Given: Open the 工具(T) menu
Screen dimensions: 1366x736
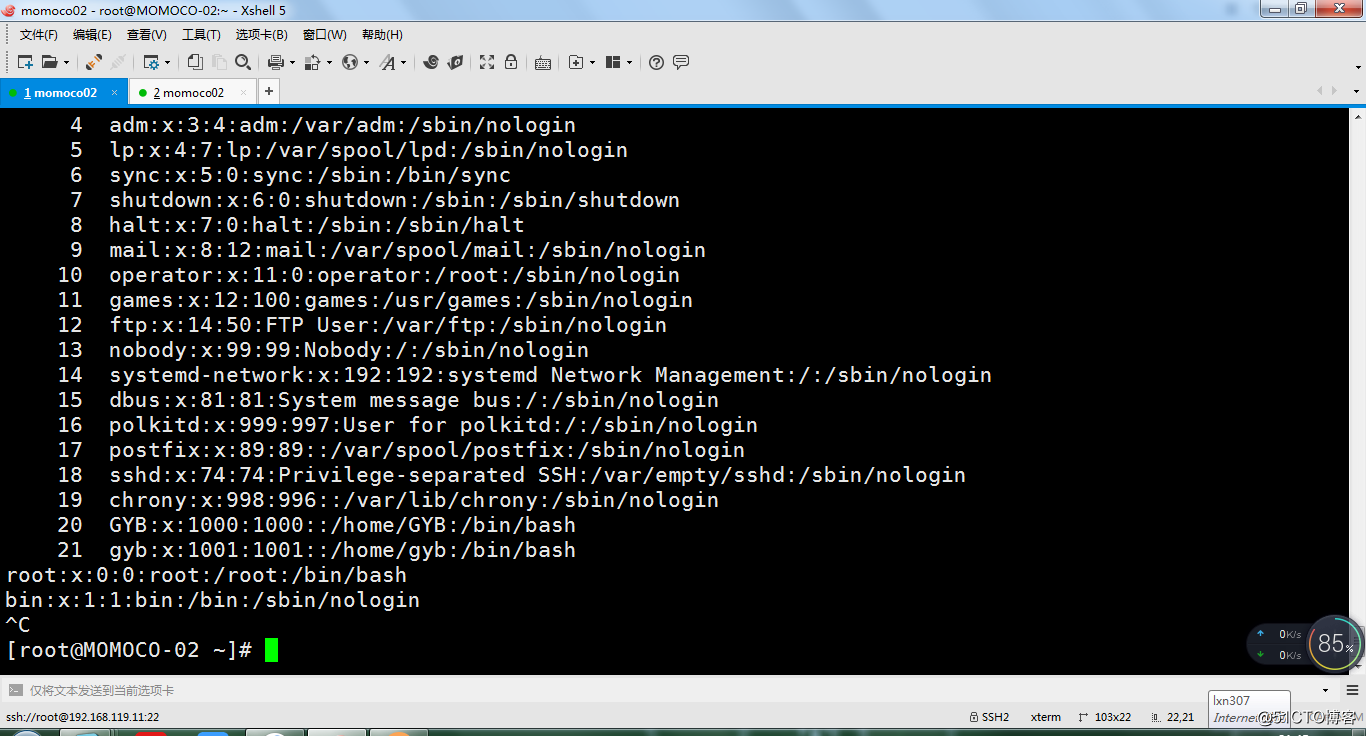Looking at the screenshot, I should coord(201,35).
